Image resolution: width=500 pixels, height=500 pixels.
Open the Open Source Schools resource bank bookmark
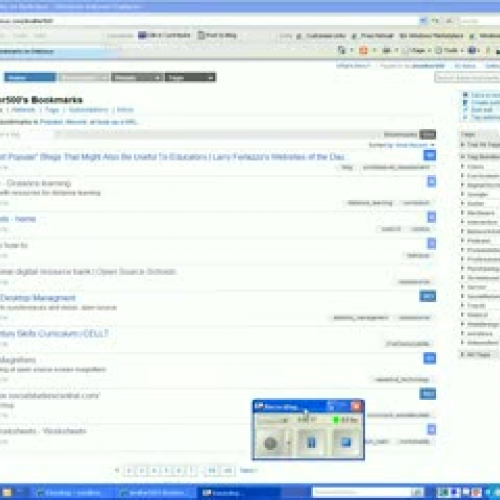(x=88, y=271)
